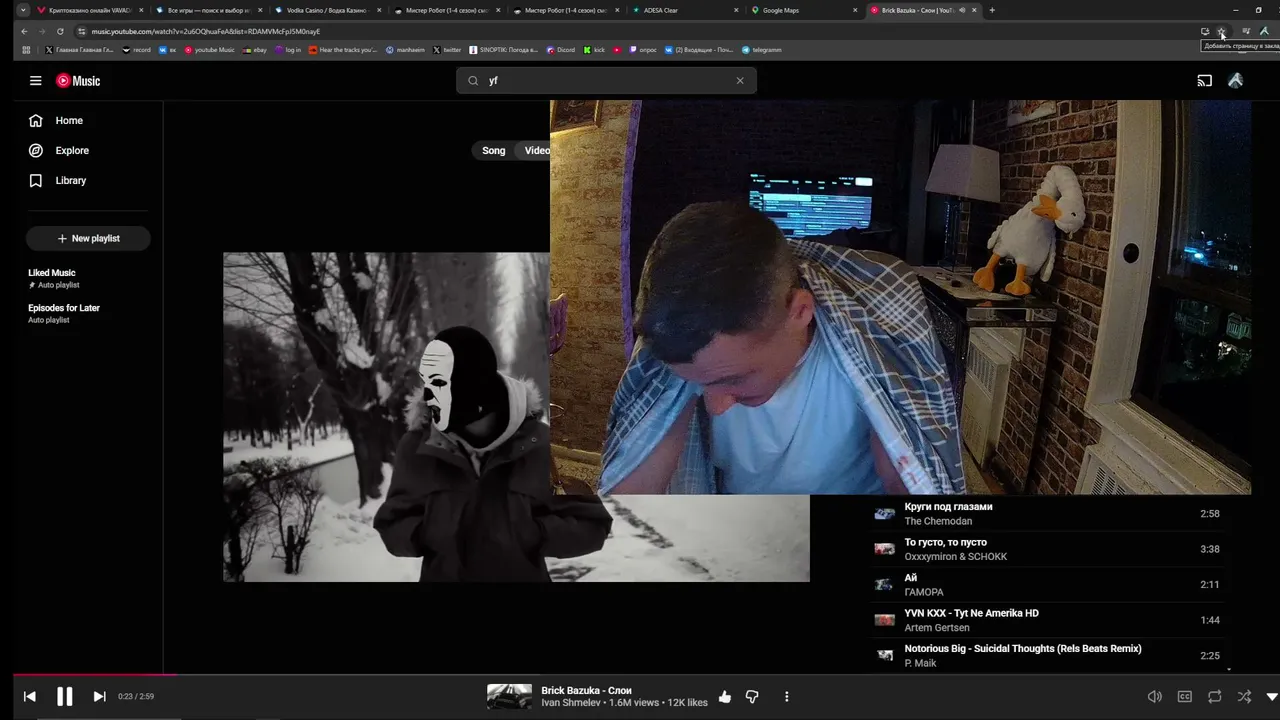Toggle closed captions

(1185, 697)
